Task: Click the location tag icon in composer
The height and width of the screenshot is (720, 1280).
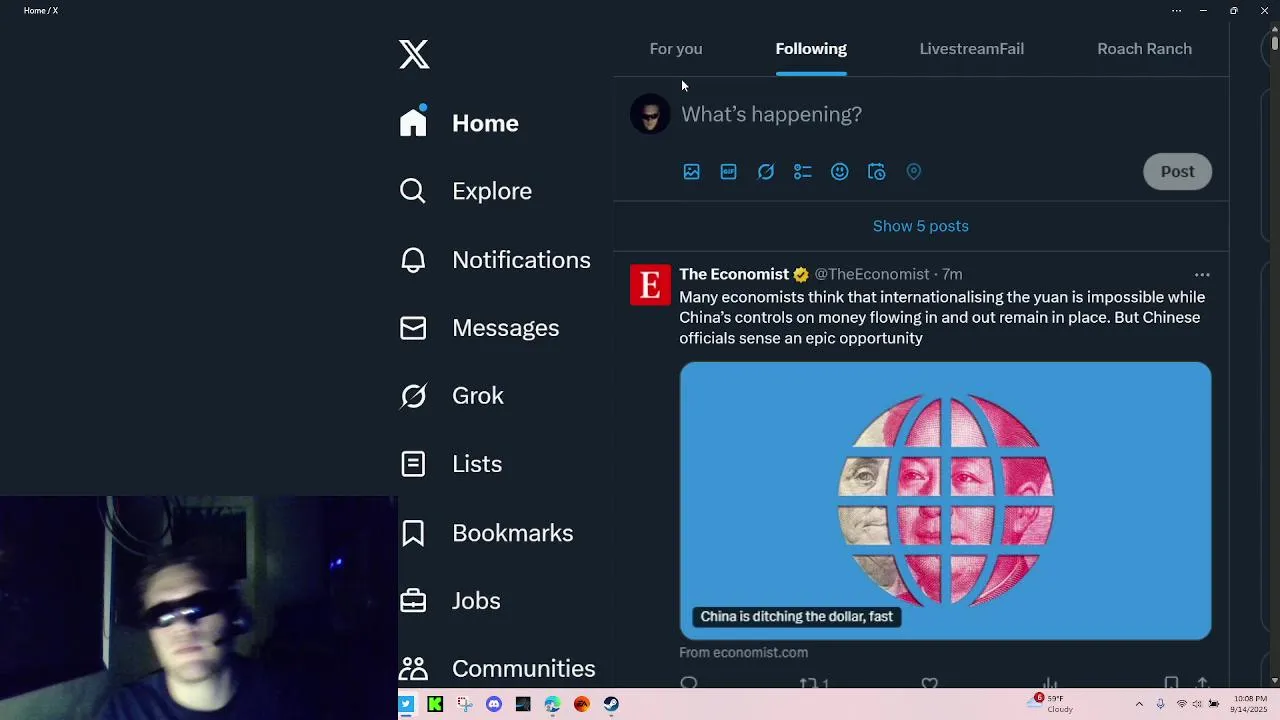Action: 913,172
